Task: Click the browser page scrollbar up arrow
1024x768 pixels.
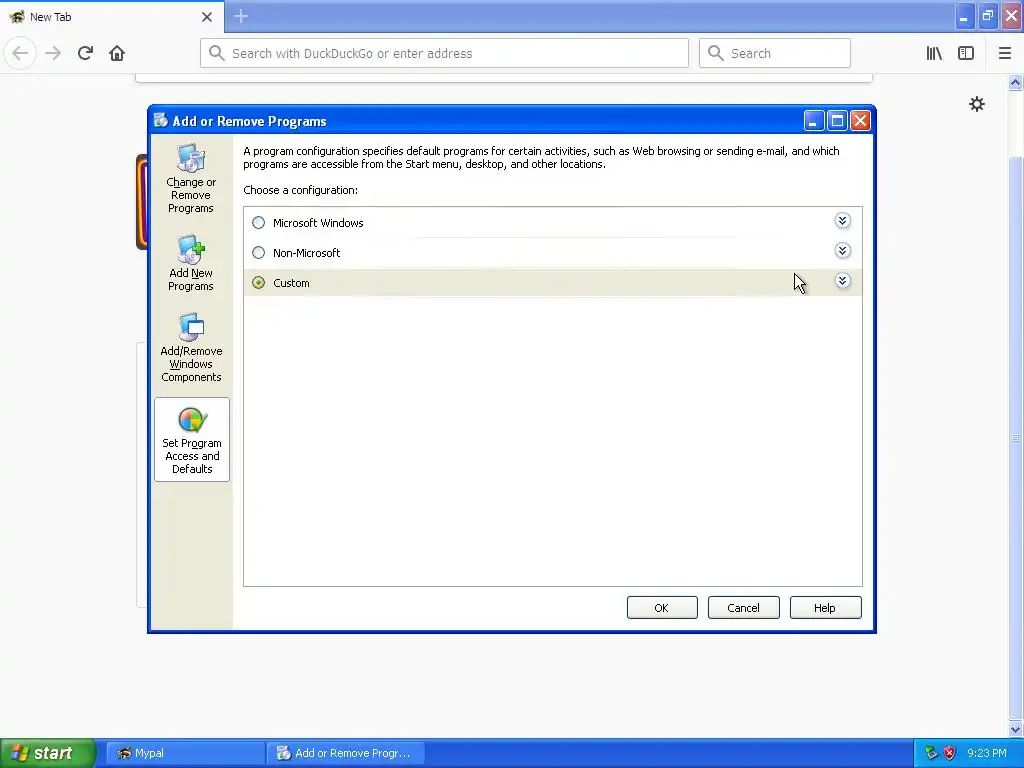Action: [1015, 82]
